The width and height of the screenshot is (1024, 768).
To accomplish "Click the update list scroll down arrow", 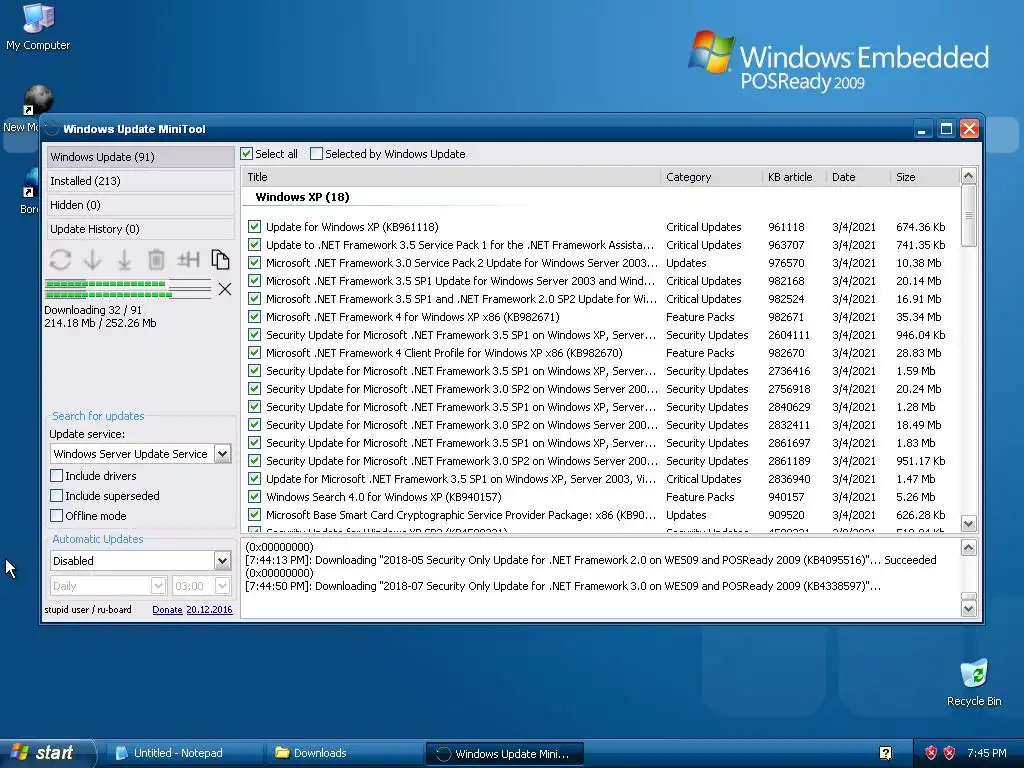I will (x=968, y=523).
